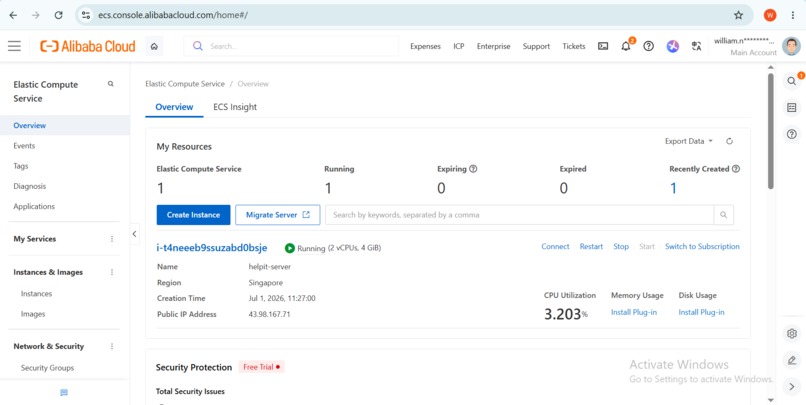The image size is (806, 405).
Task: Click the instance search magnifier button
Action: point(724,215)
